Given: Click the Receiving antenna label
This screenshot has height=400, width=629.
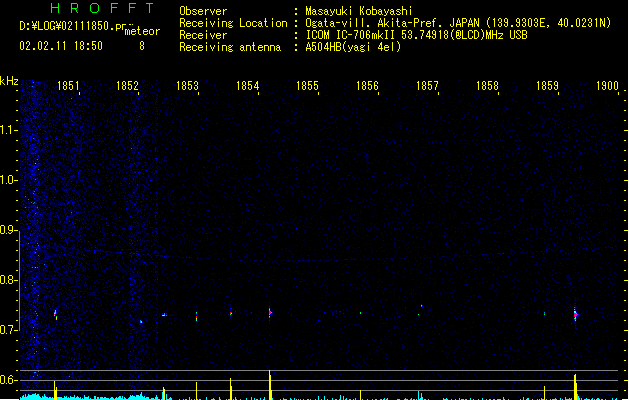Looking at the screenshot, I should (x=230, y=47).
